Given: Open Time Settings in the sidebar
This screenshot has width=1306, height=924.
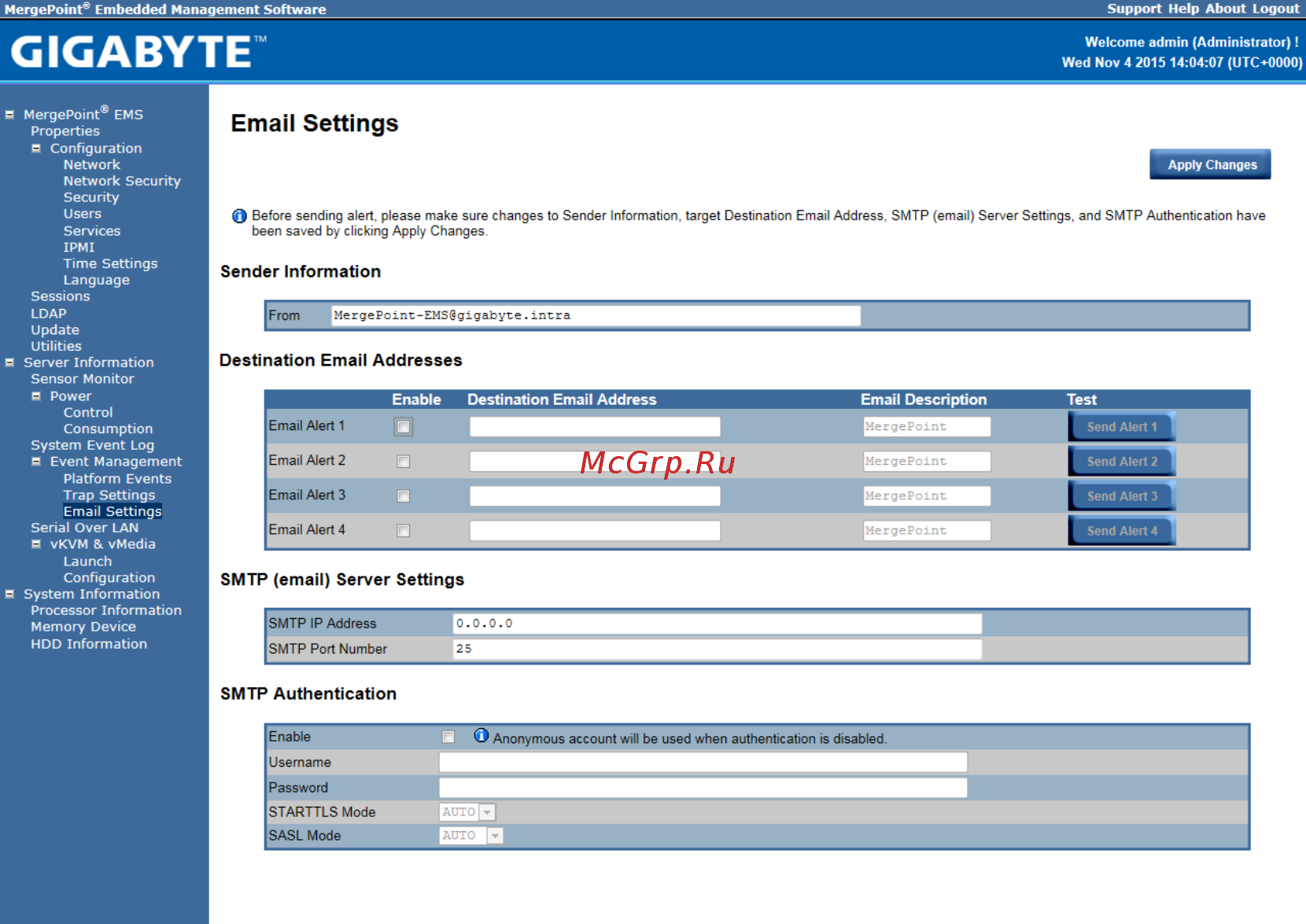Looking at the screenshot, I should pos(110,264).
